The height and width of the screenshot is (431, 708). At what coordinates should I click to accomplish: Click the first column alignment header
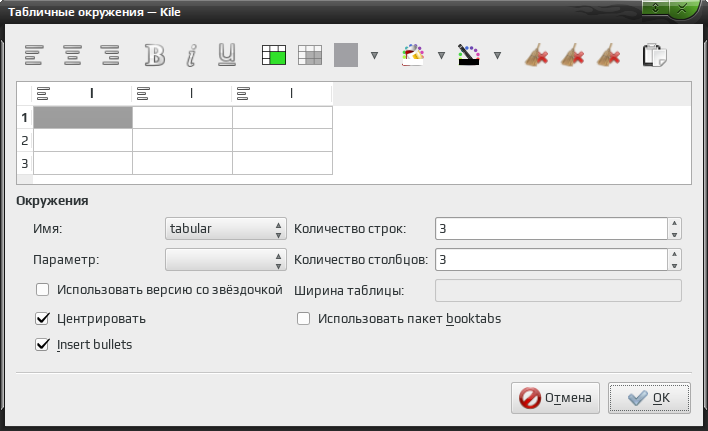(83, 93)
